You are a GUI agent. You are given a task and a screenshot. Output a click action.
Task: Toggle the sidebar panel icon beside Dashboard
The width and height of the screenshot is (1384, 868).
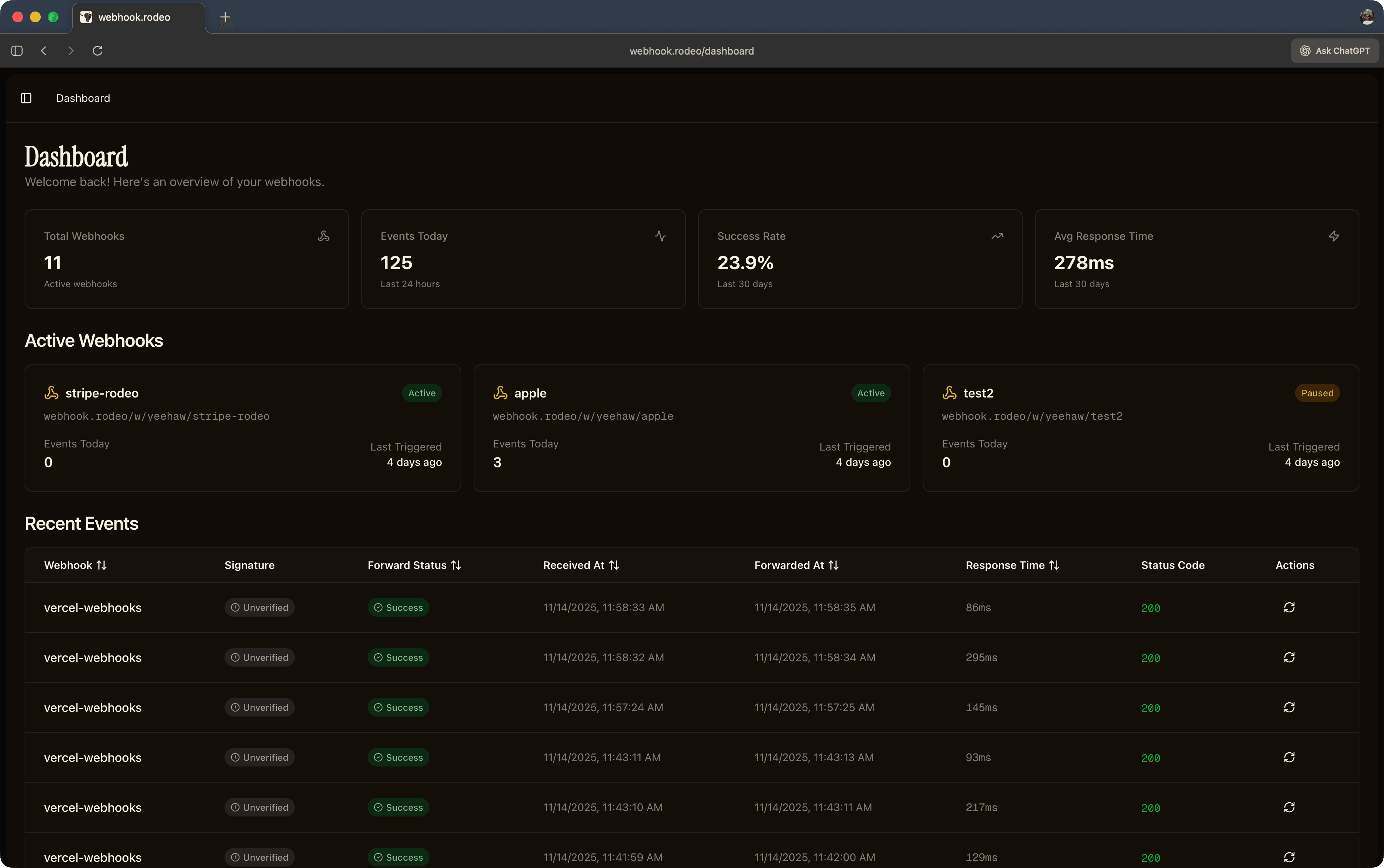coord(25,98)
